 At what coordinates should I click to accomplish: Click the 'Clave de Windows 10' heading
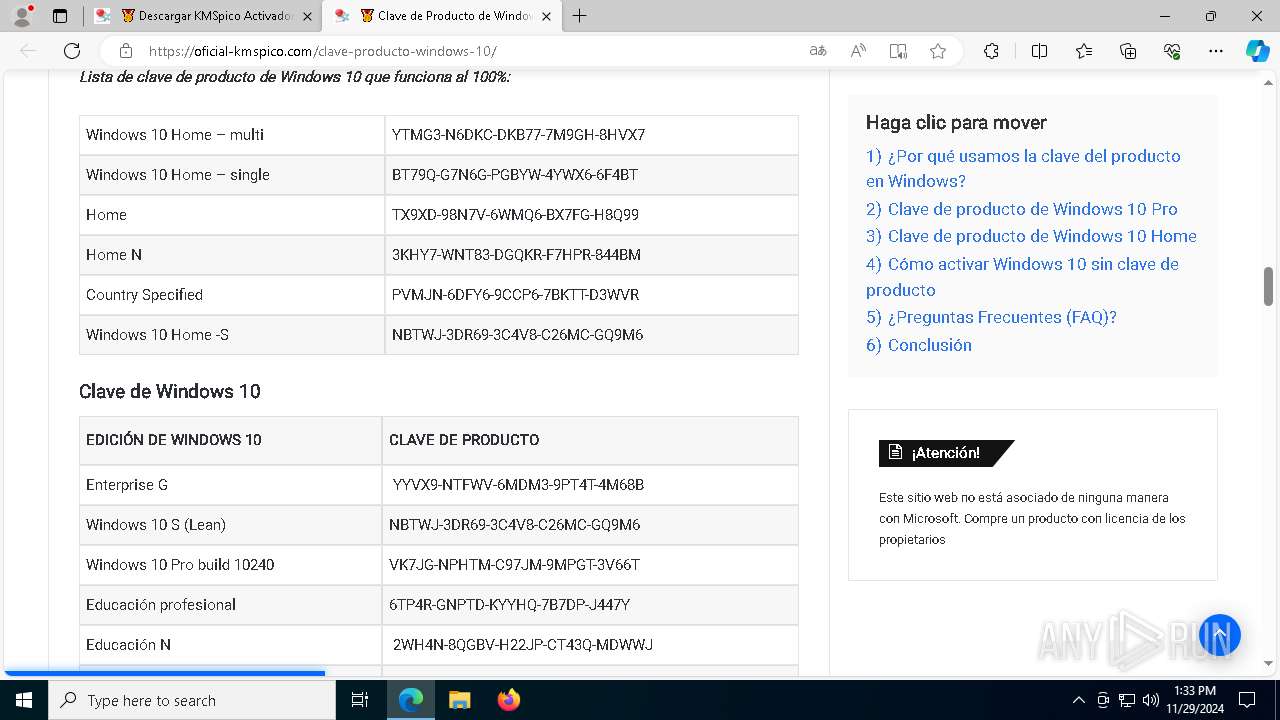click(170, 391)
